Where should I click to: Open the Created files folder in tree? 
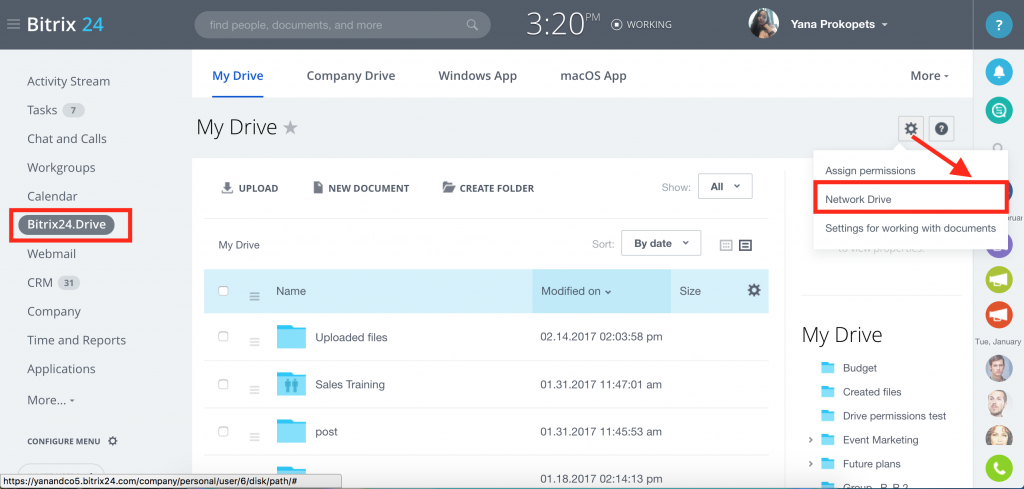872,392
